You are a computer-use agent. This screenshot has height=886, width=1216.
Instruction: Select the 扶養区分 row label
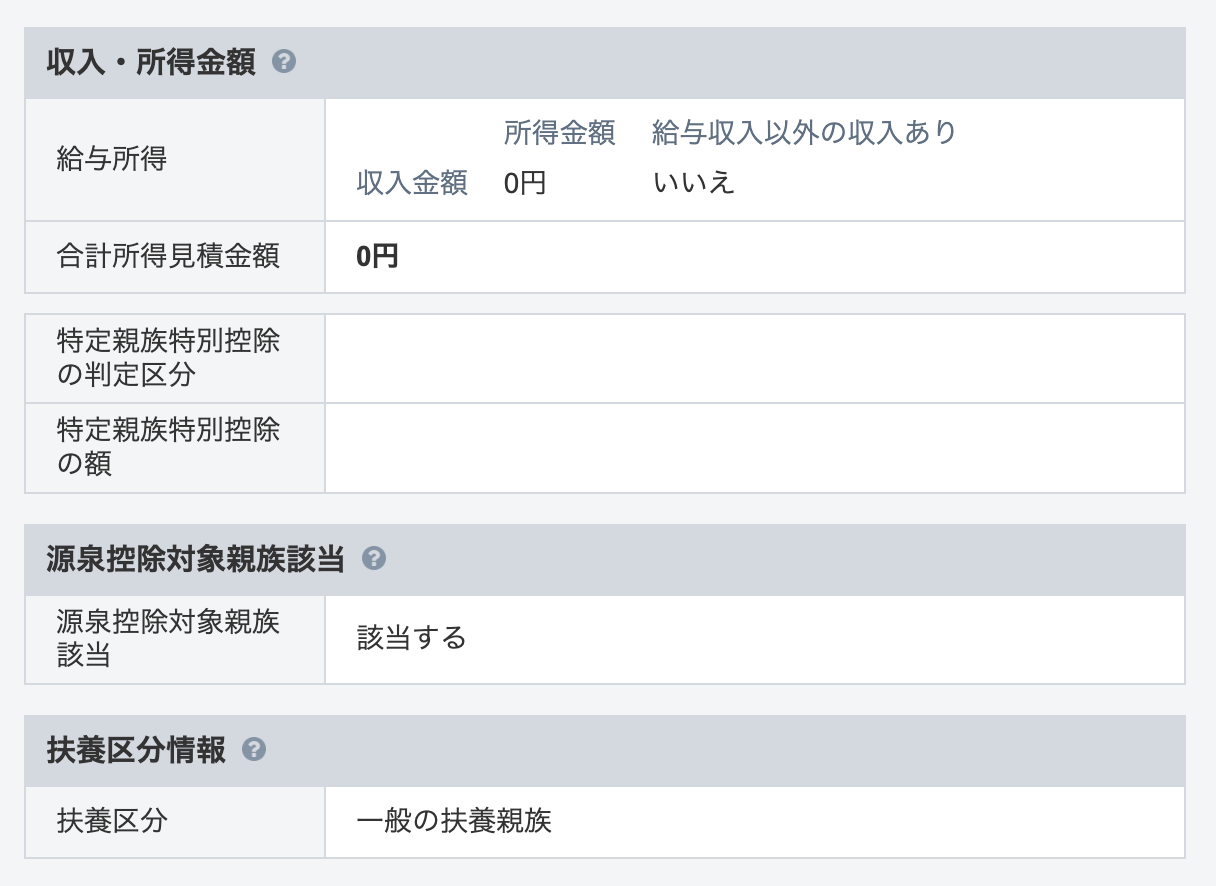click(112, 822)
